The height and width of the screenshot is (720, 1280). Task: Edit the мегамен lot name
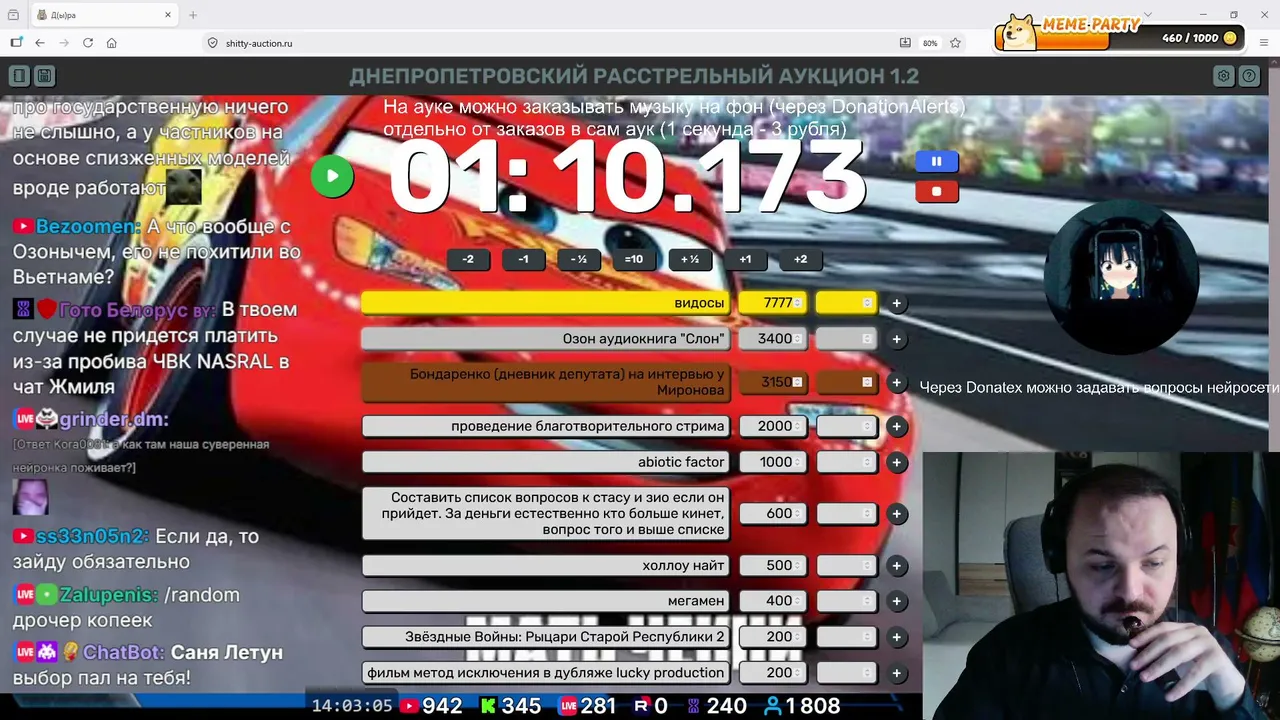coord(546,601)
